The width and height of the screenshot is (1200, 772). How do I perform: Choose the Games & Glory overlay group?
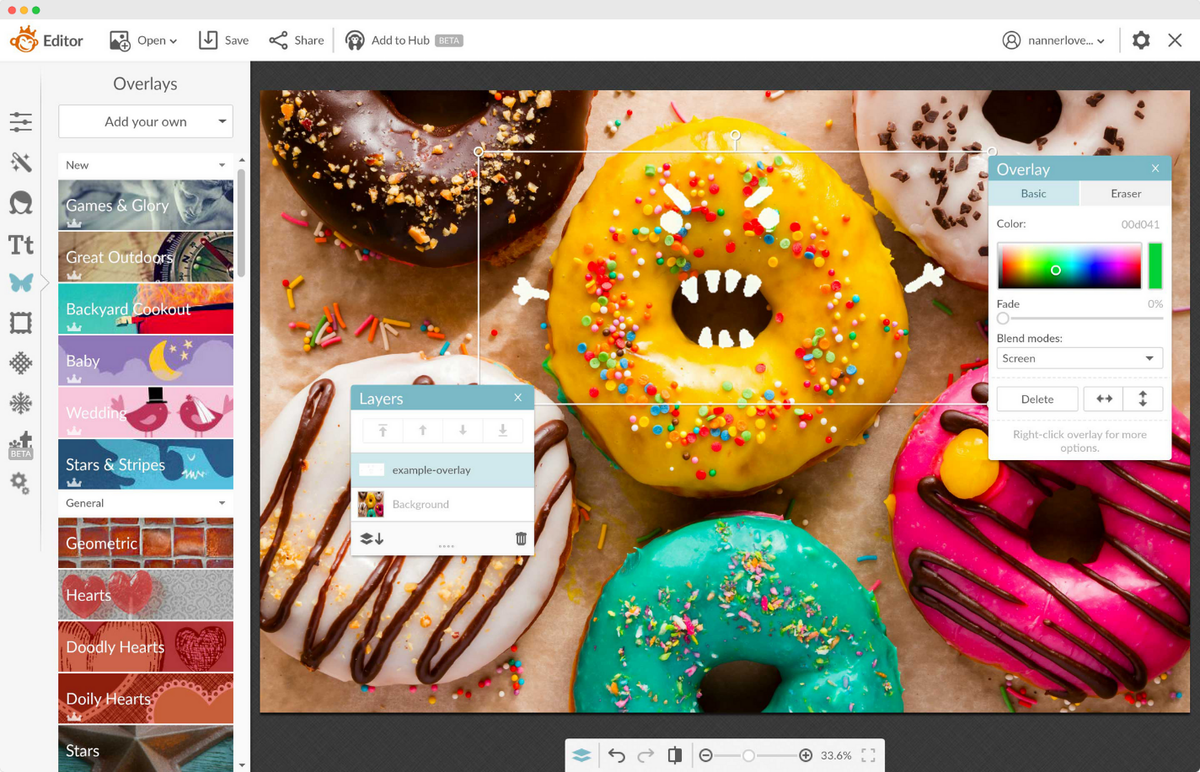tap(146, 205)
